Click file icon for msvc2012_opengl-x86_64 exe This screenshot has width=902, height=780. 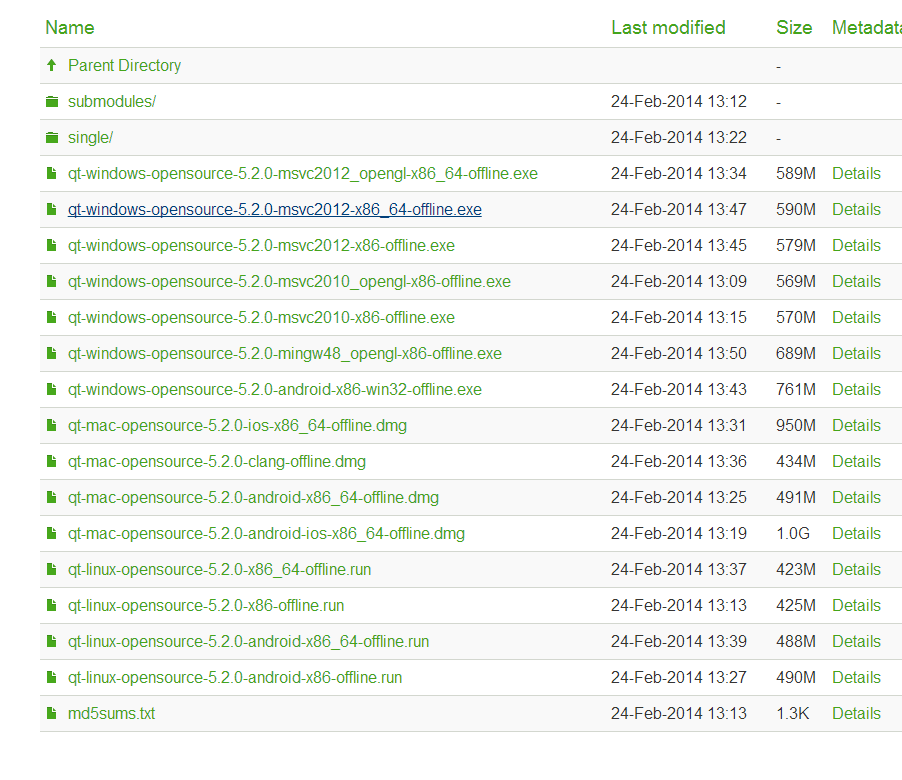pos(52,173)
